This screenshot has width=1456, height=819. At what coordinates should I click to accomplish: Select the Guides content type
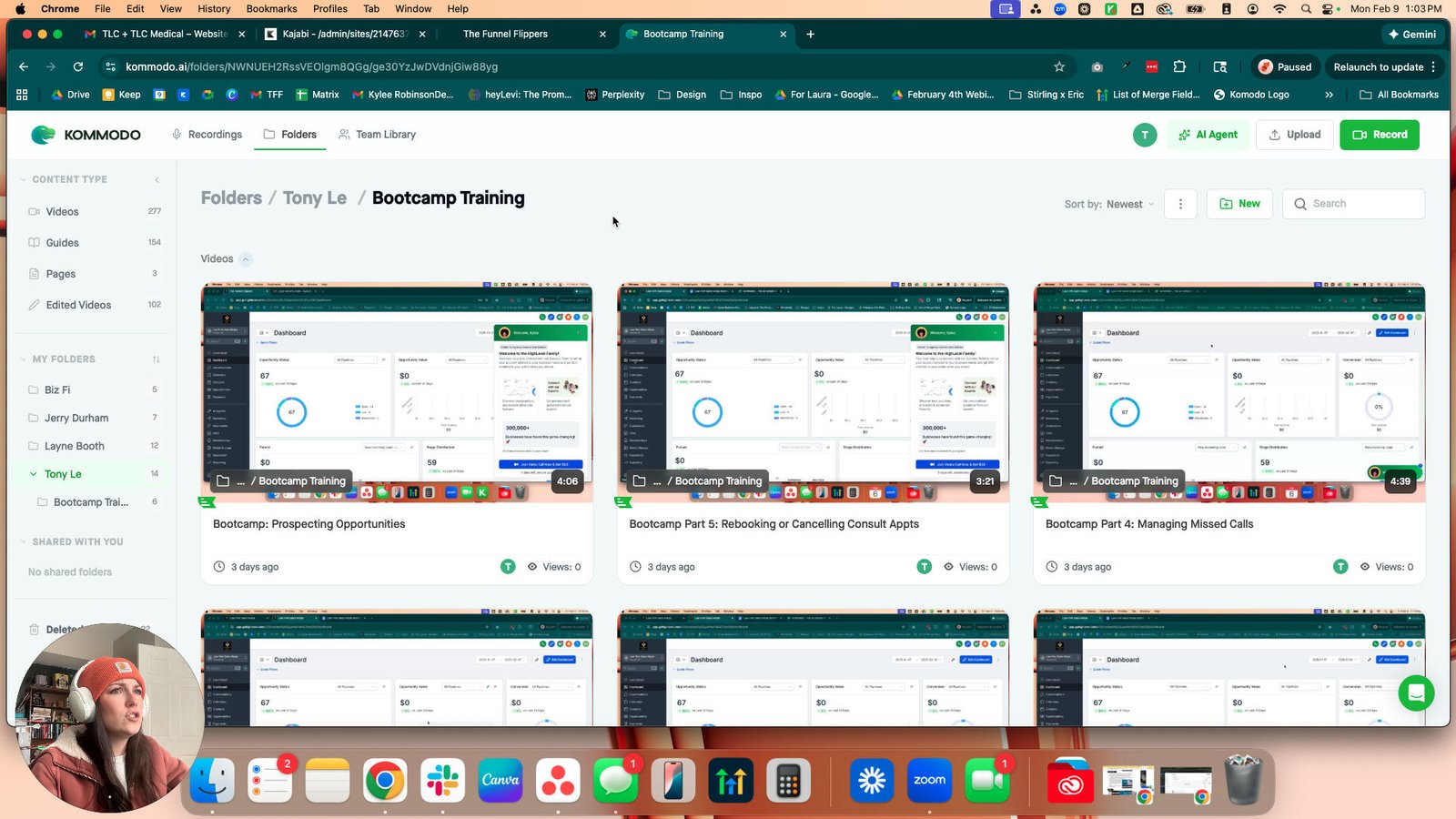95,243
